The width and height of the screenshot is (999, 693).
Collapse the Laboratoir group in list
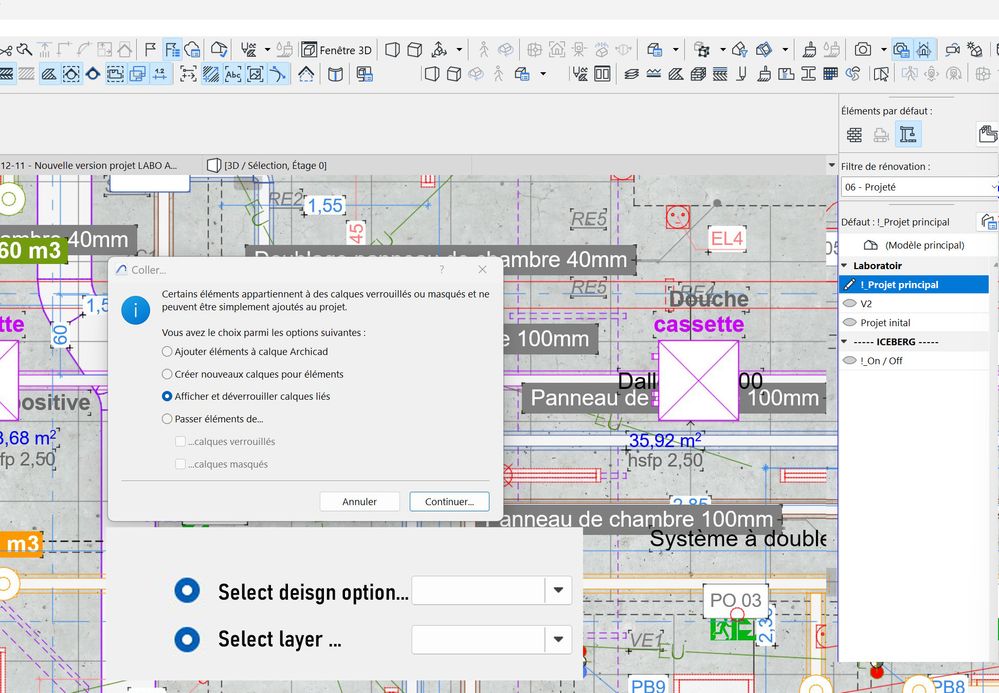tap(846, 266)
